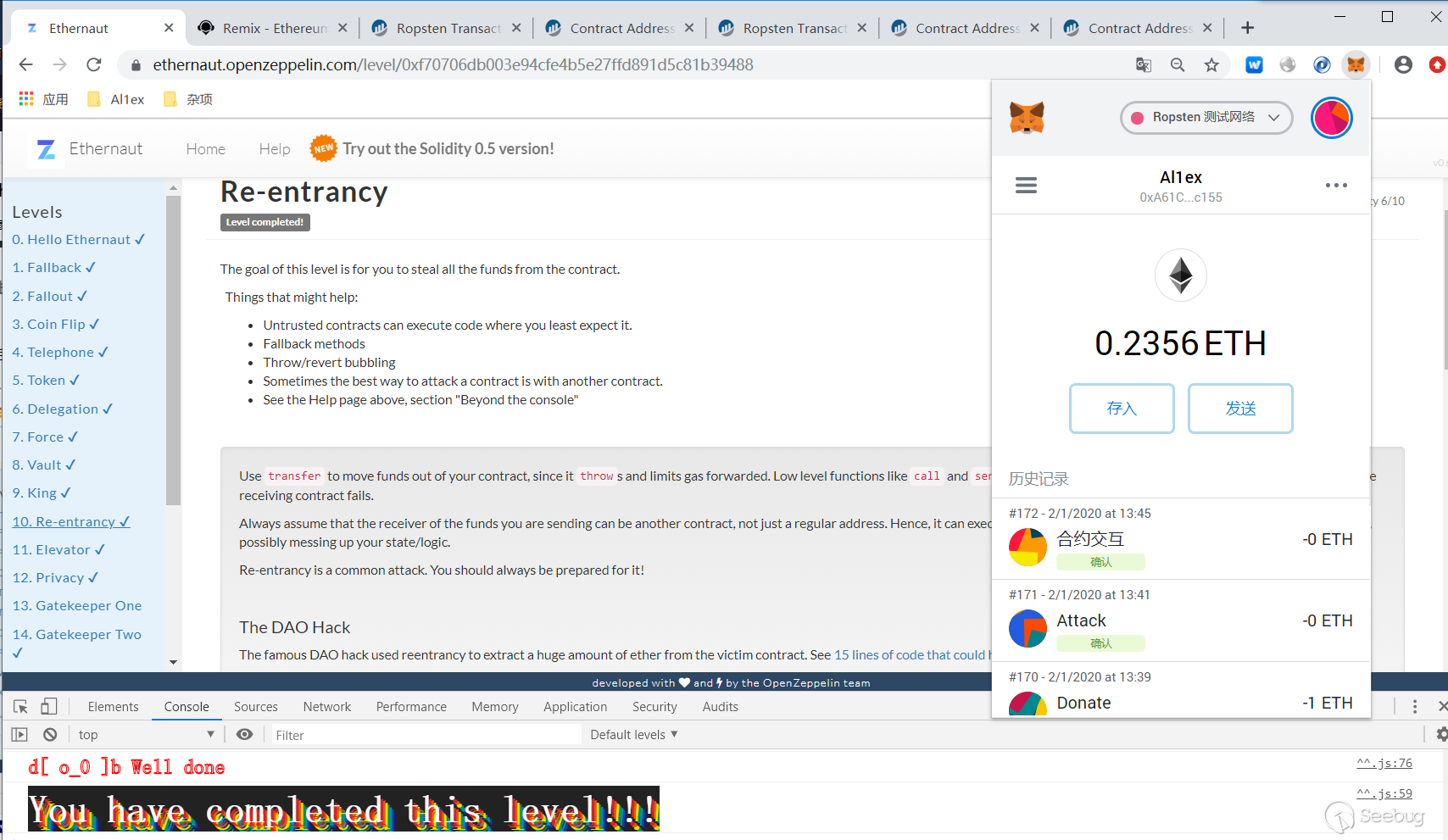Open level 1. Fallback
1448x840 pixels.
pyautogui.click(x=53, y=268)
